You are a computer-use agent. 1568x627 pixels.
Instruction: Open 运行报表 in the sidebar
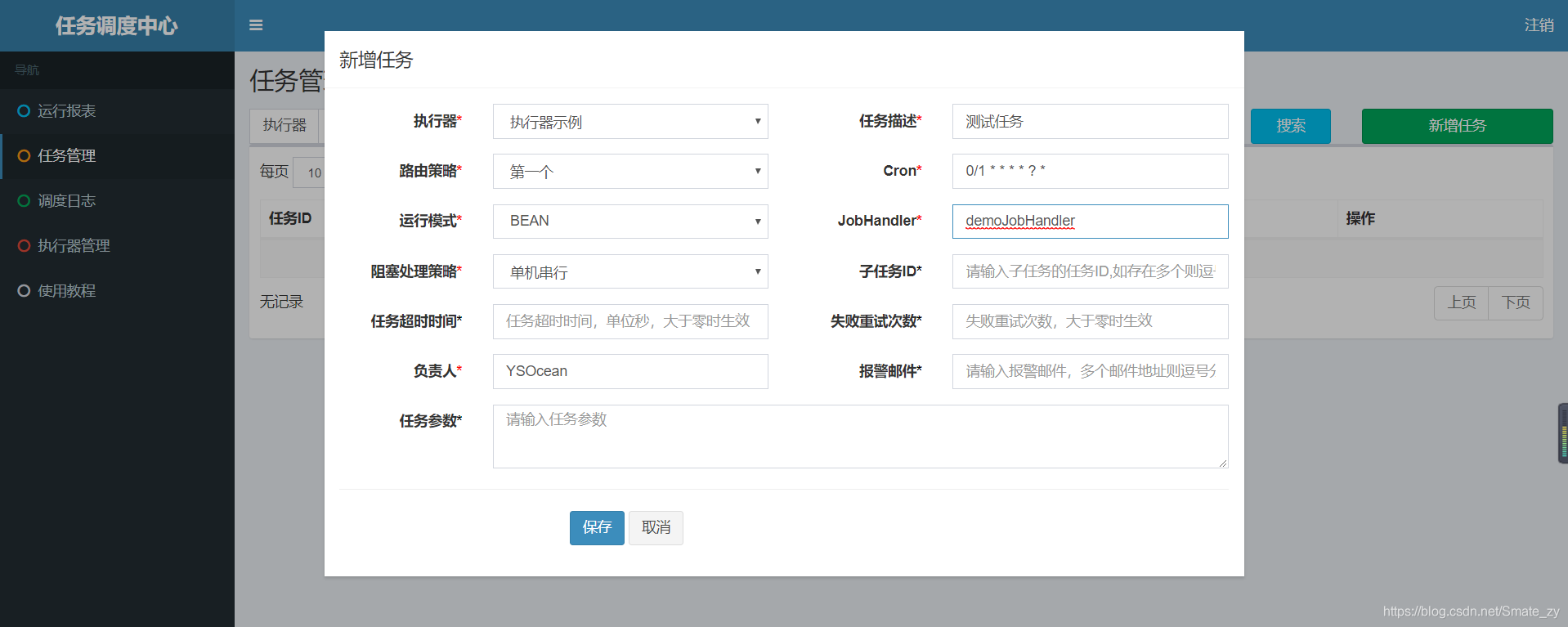(117, 110)
